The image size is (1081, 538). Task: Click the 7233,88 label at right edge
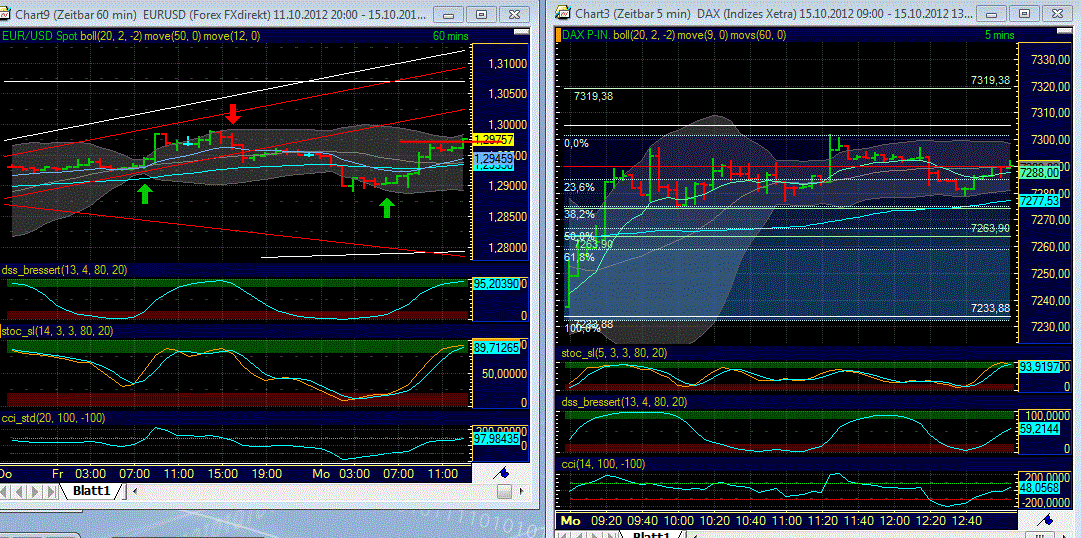[991, 308]
